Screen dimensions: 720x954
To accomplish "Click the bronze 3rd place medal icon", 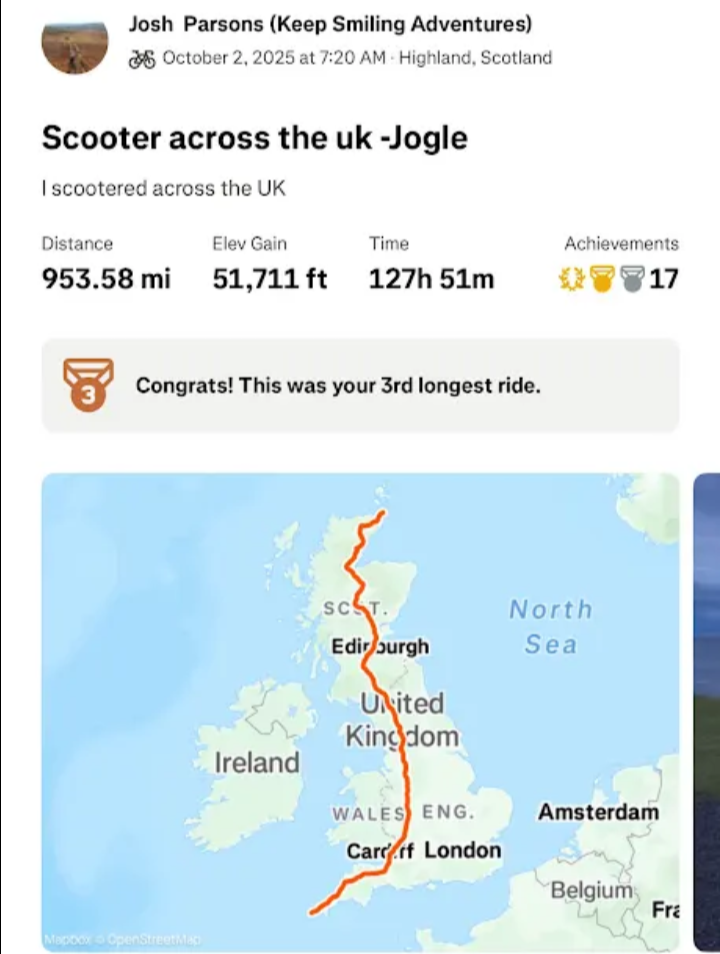I will (89, 385).
